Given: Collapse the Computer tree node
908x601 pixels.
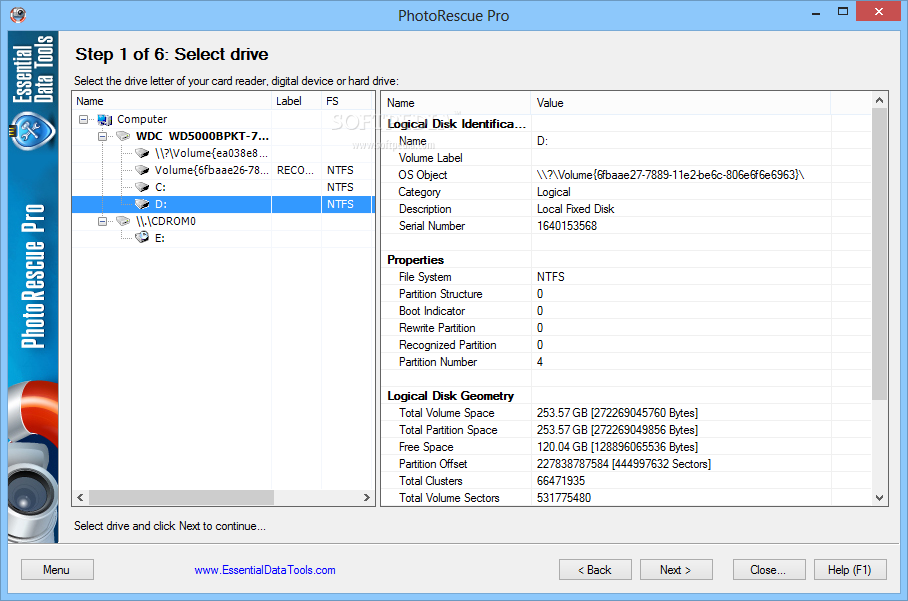Looking at the screenshot, I should [83, 119].
